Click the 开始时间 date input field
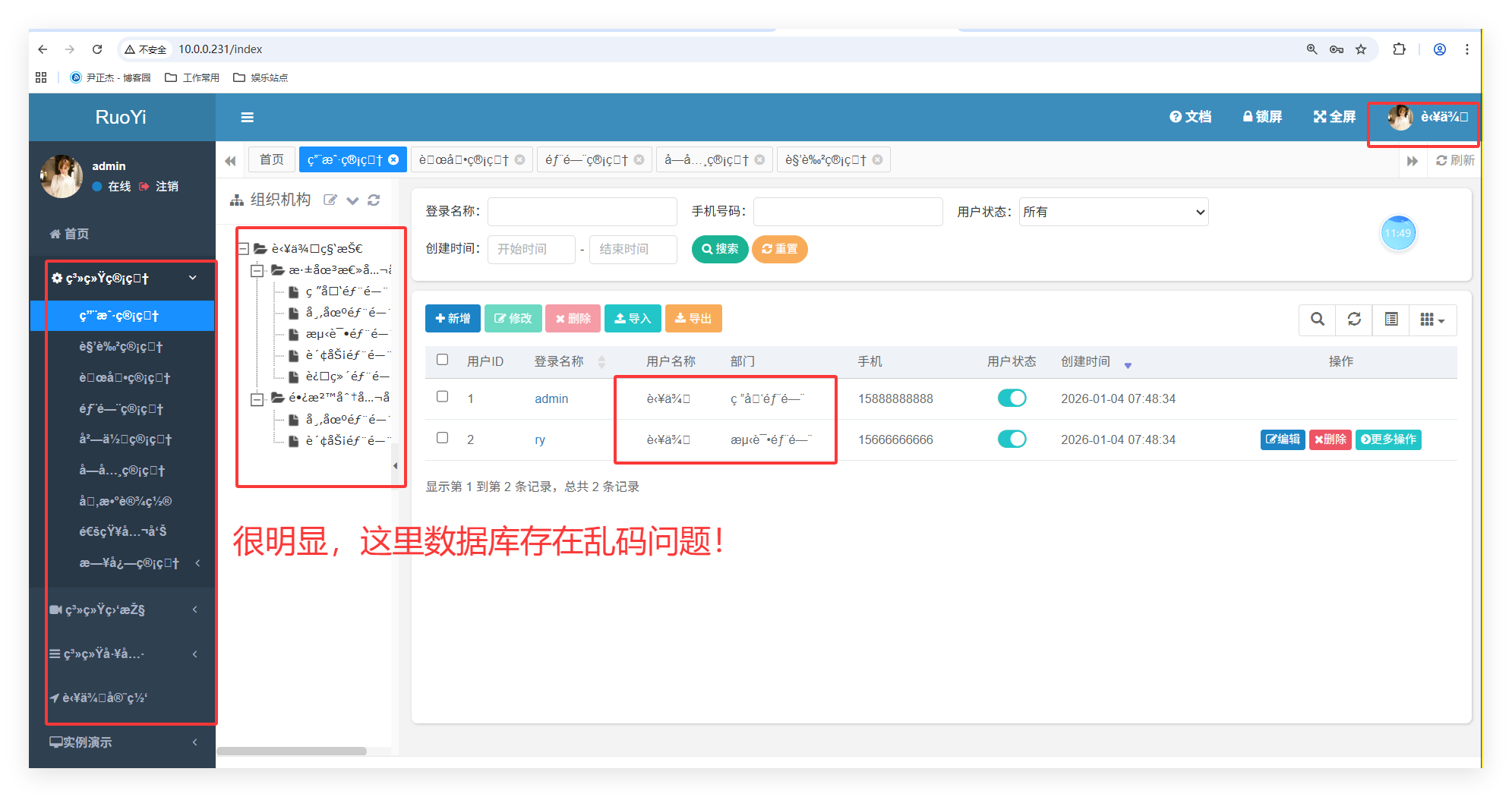This screenshot has height=797, width=1512. [531, 249]
